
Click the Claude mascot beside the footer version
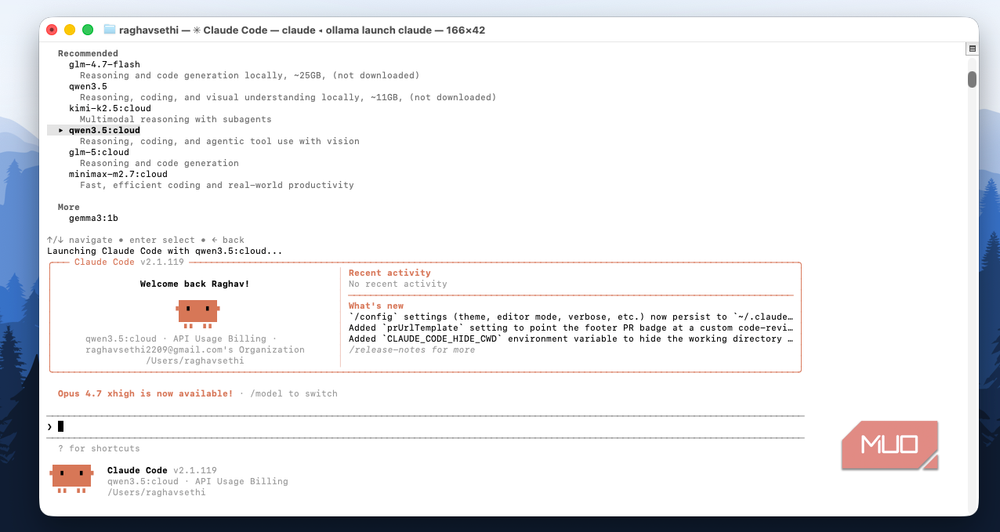coord(72,479)
